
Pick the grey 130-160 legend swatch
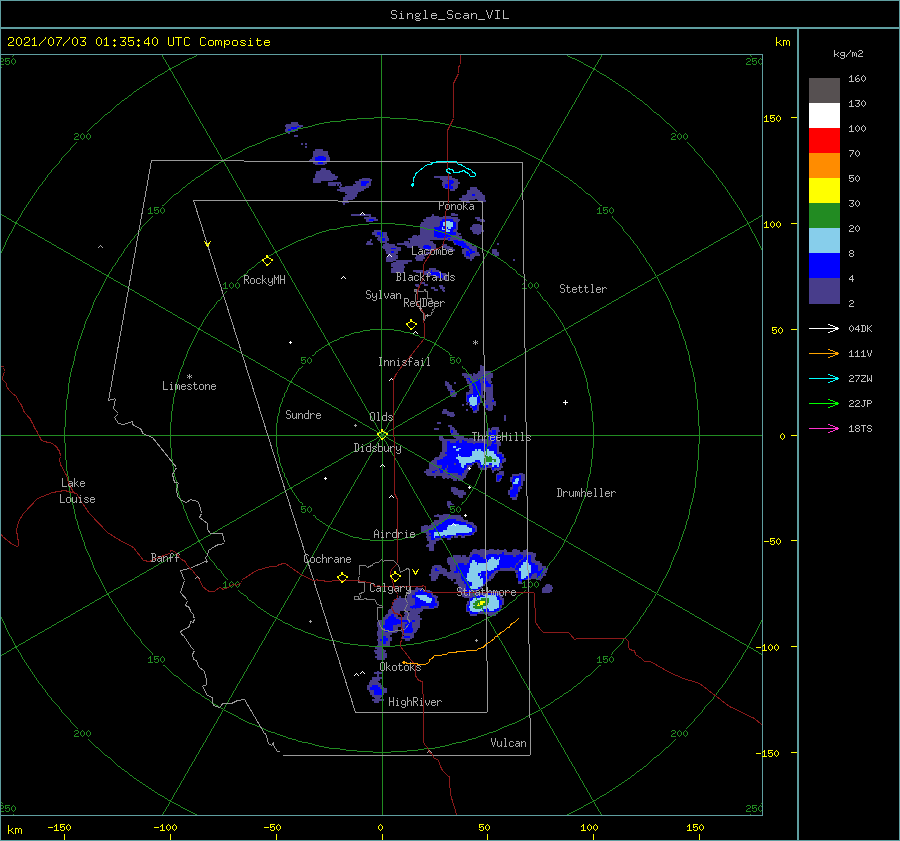[x=824, y=90]
